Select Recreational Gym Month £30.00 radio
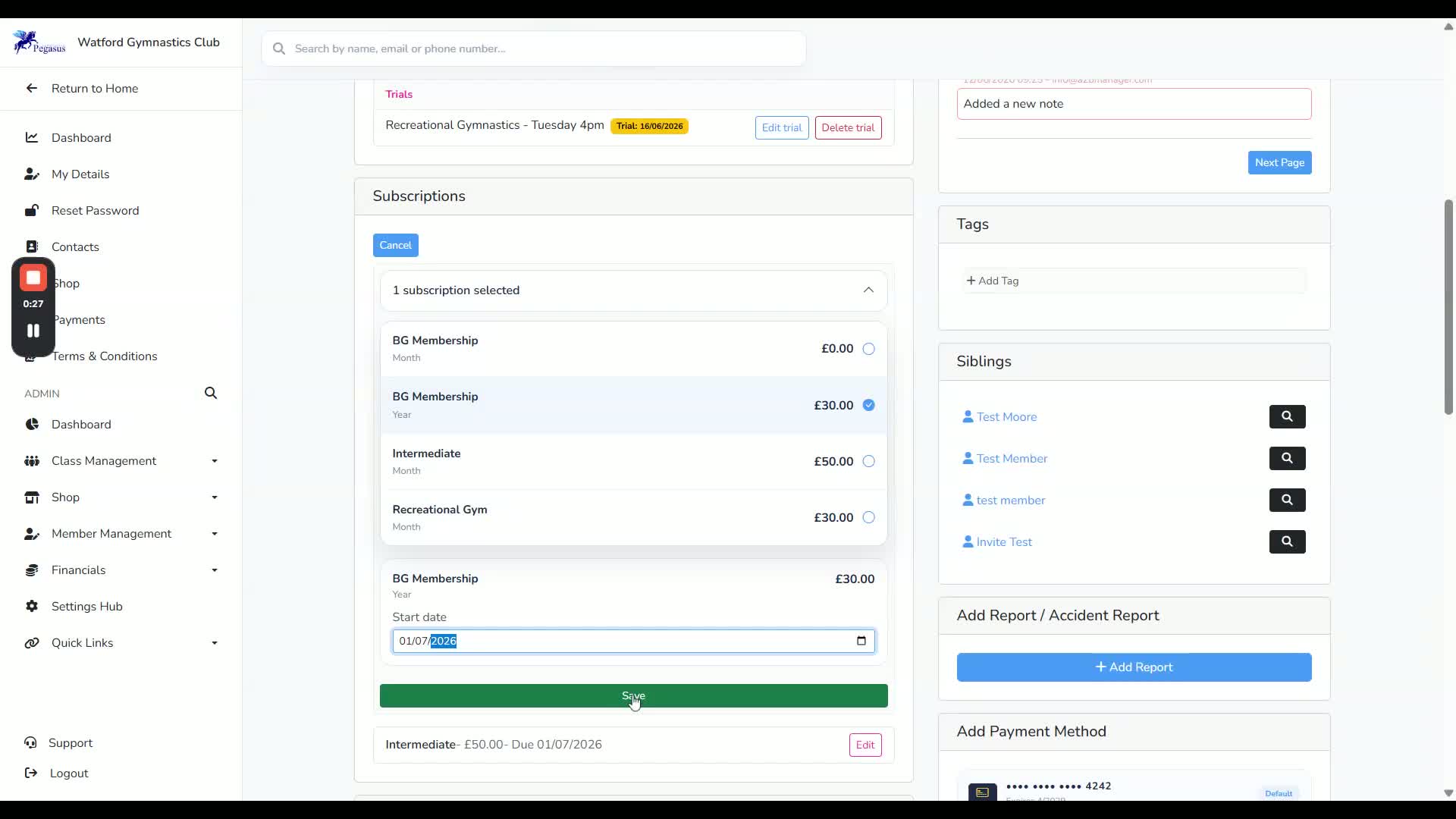 click(868, 517)
